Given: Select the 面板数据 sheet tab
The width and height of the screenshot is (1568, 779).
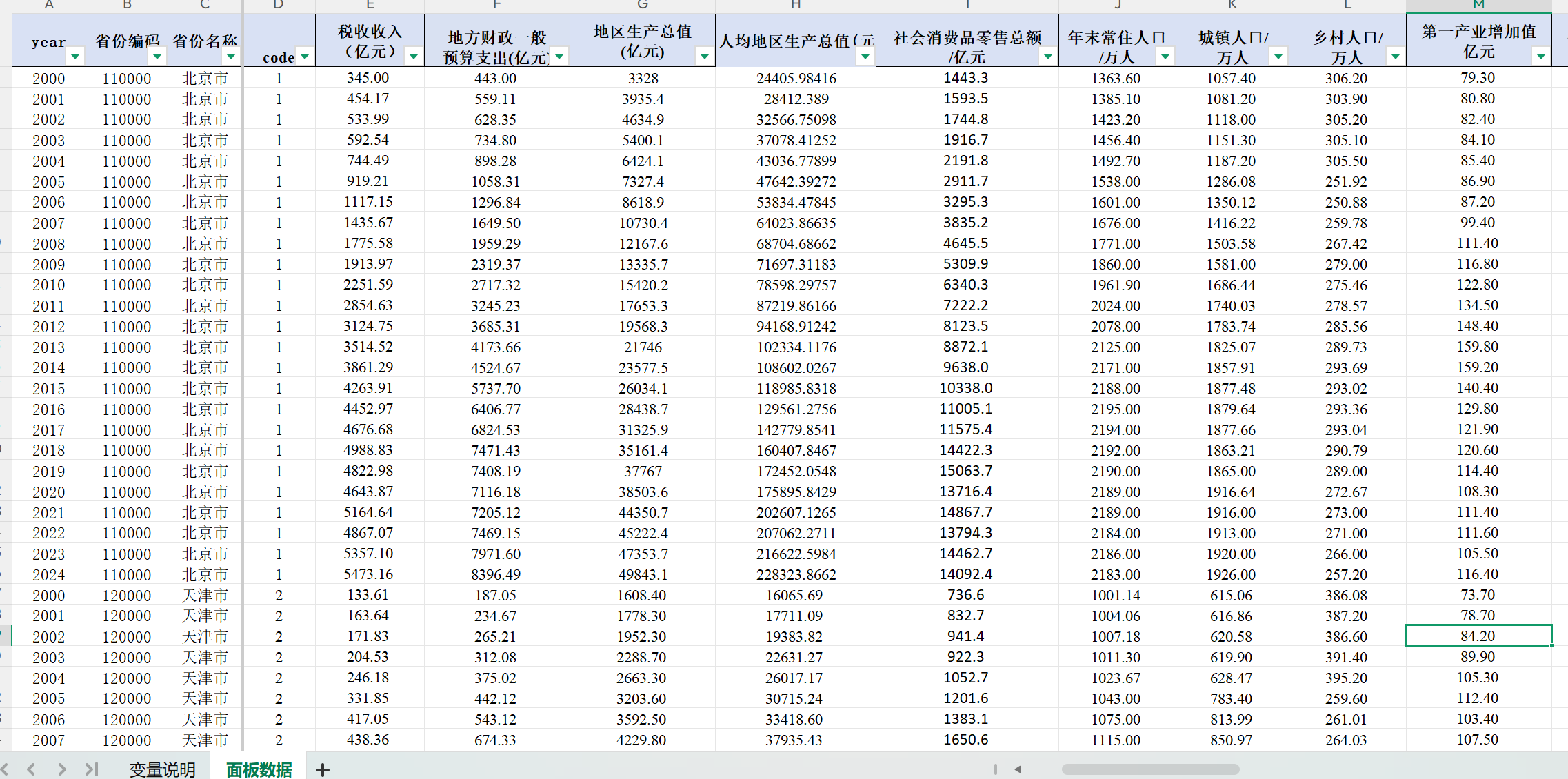Looking at the screenshot, I should click(259, 769).
